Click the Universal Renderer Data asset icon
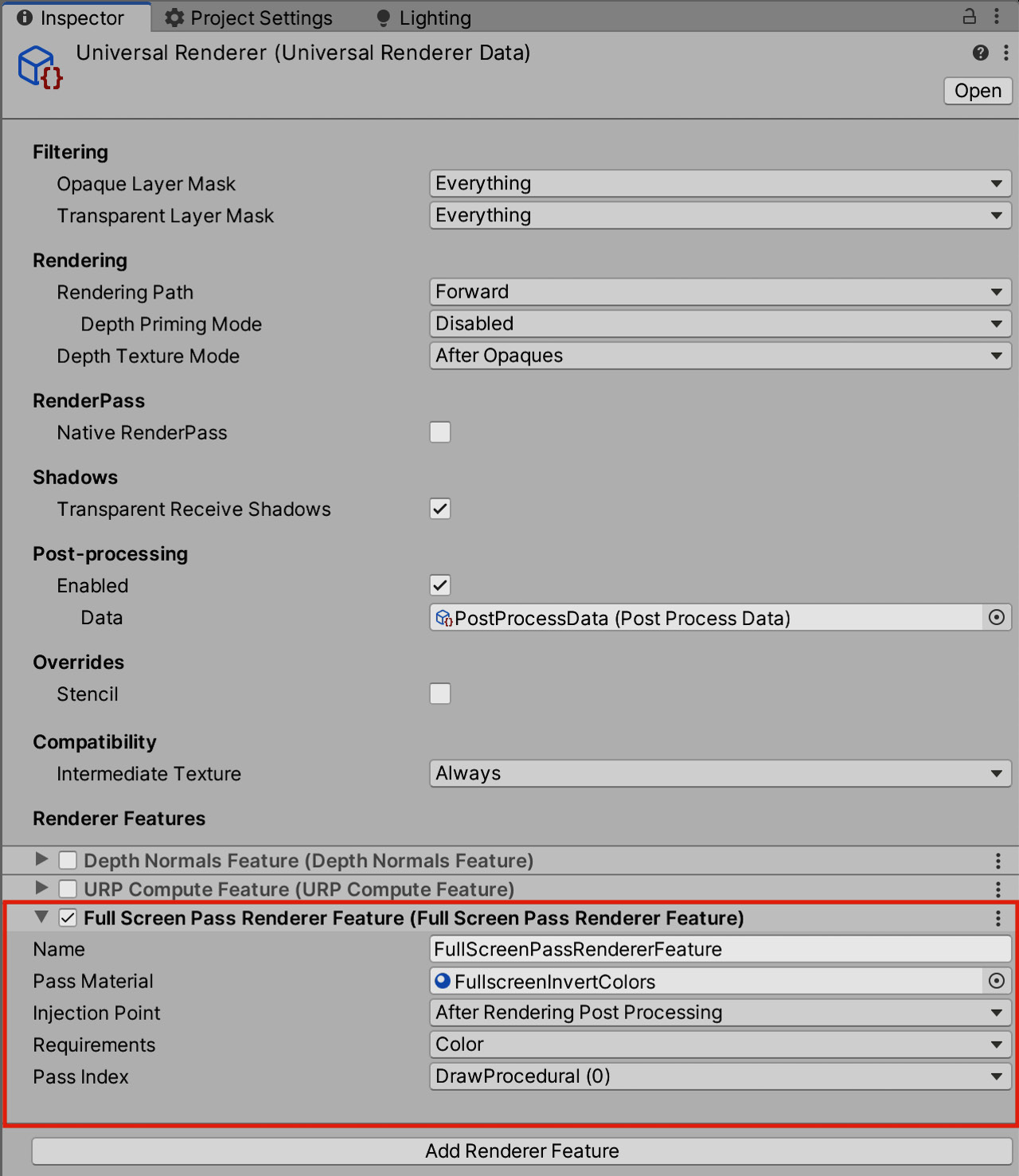 [40, 67]
